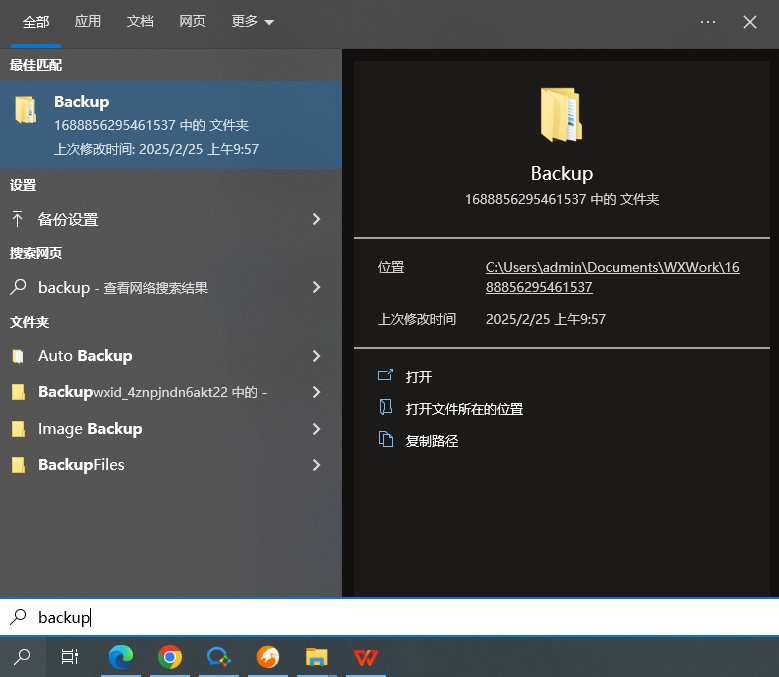Open the C:\Users\admin\Documents\WXWork location link
Viewport: 779px width, 677px height.
click(613, 277)
